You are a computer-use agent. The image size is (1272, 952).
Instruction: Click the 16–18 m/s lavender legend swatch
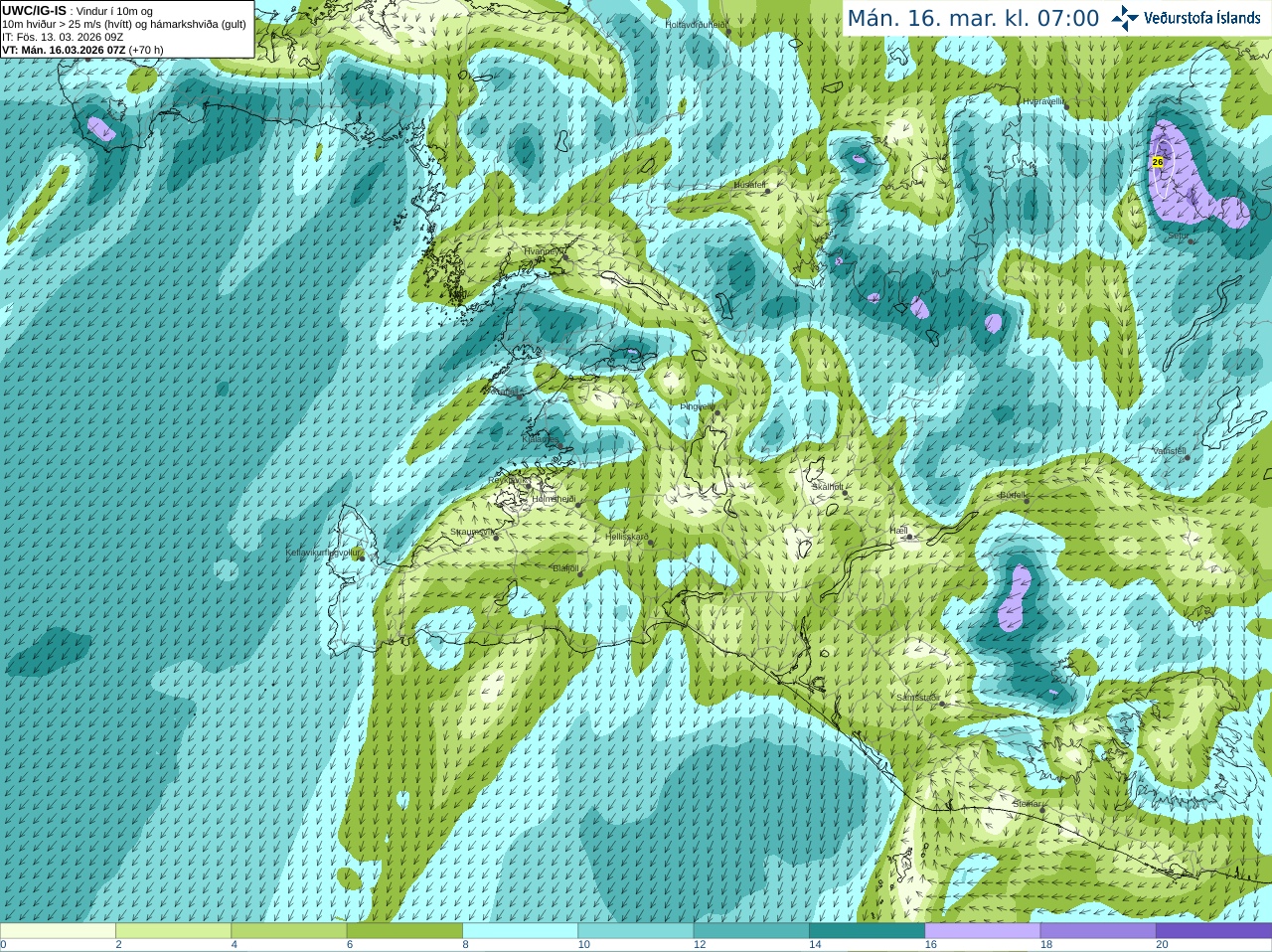(983, 931)
